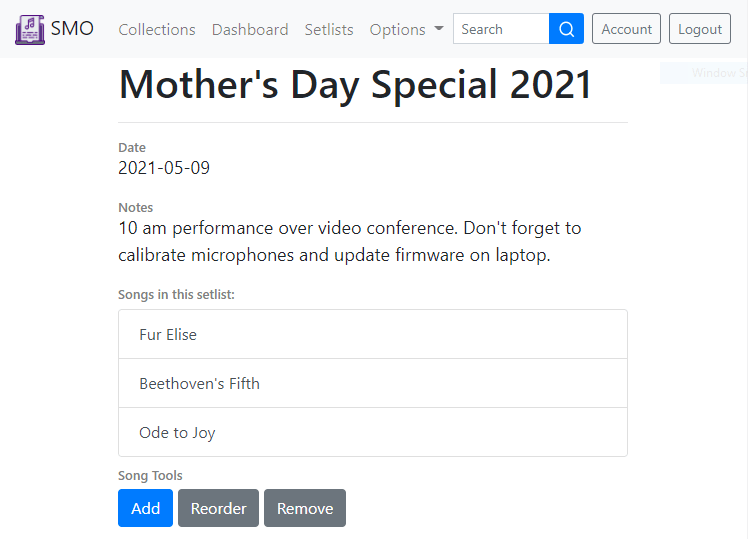Open the Account page

(x=626, y=29)
